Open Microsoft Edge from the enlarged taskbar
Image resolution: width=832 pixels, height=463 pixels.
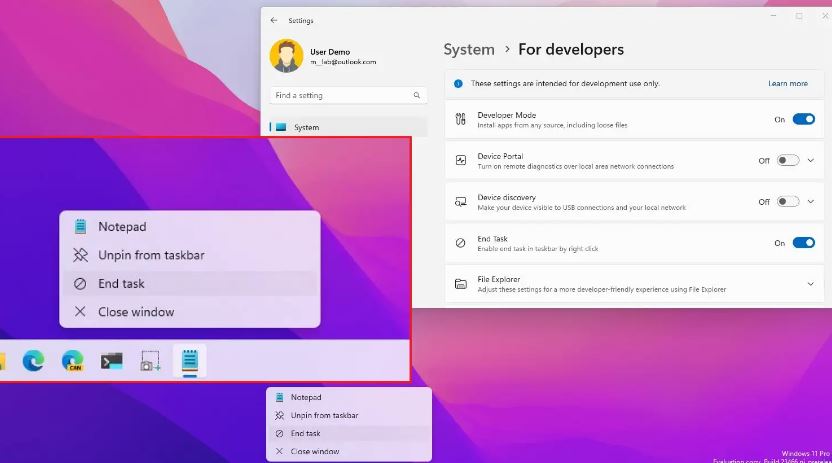pos(33,361)
